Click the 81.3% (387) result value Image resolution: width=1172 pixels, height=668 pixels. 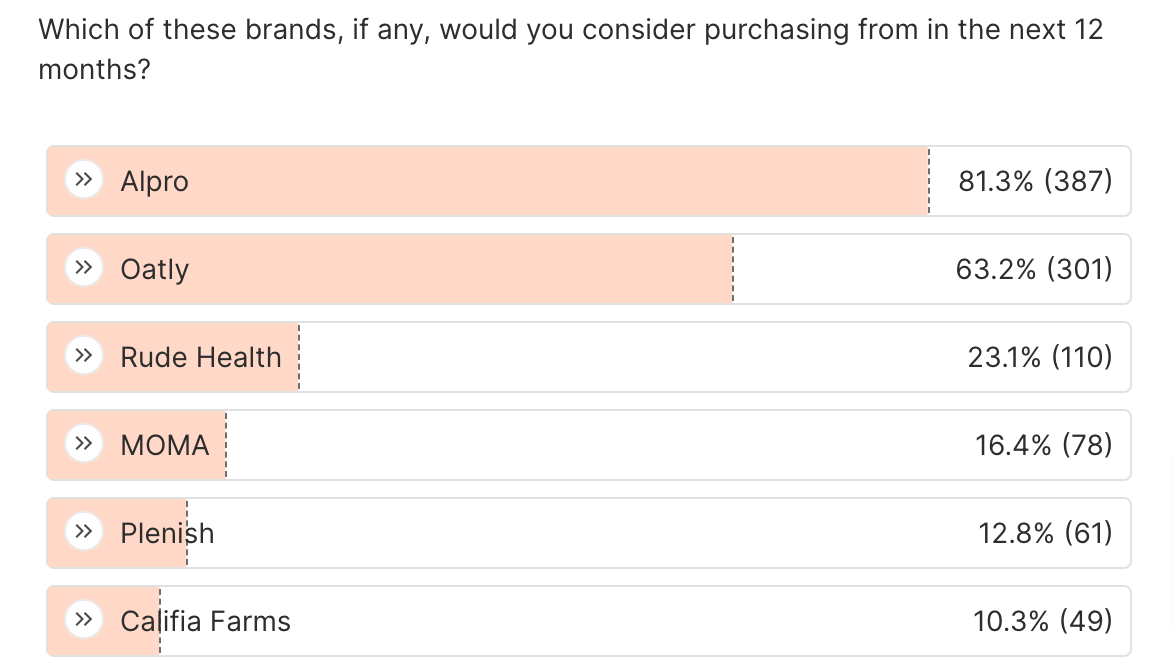click(x=1035, y=181)
